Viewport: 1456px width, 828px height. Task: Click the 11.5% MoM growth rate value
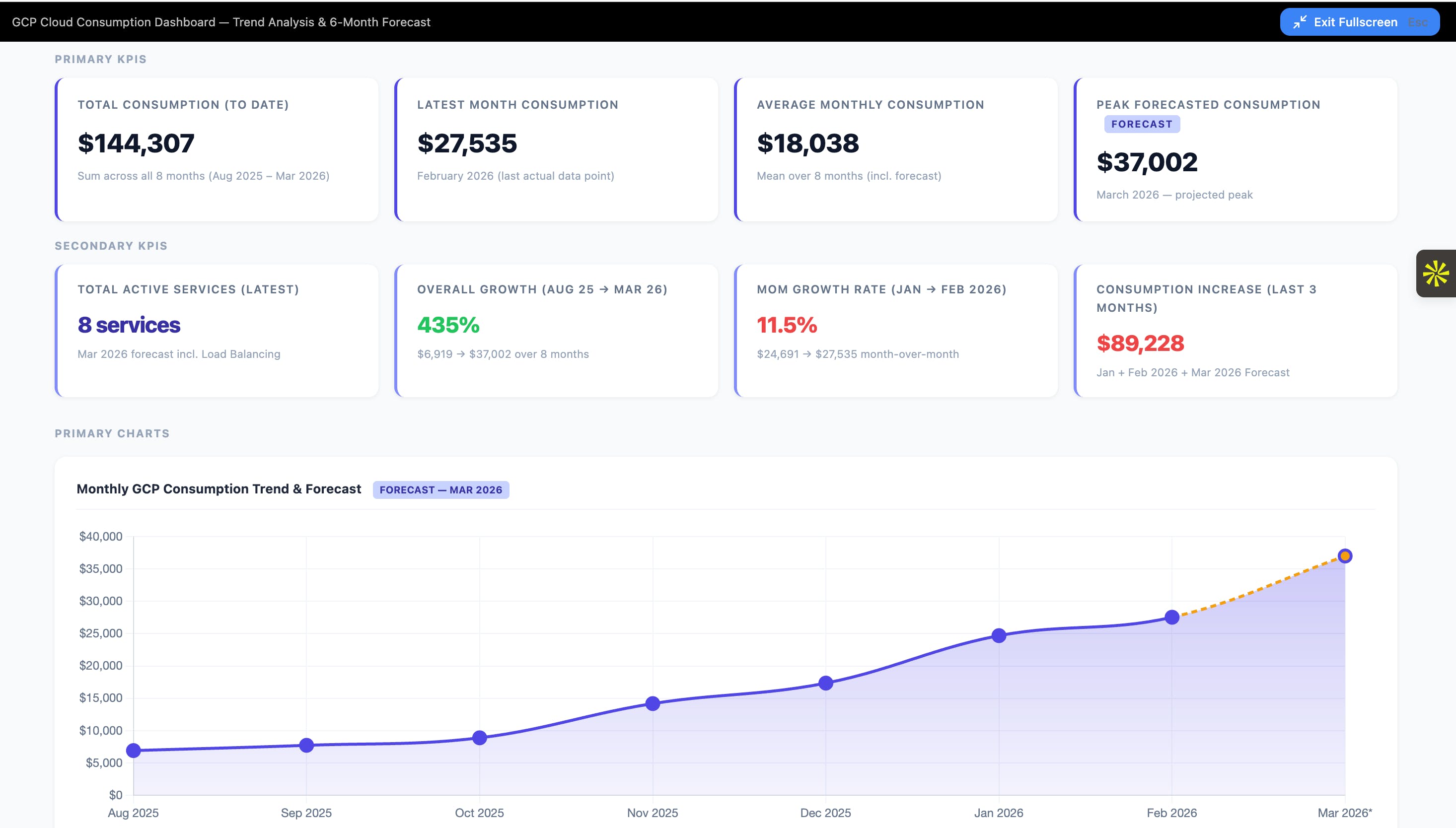coord(787,325)
